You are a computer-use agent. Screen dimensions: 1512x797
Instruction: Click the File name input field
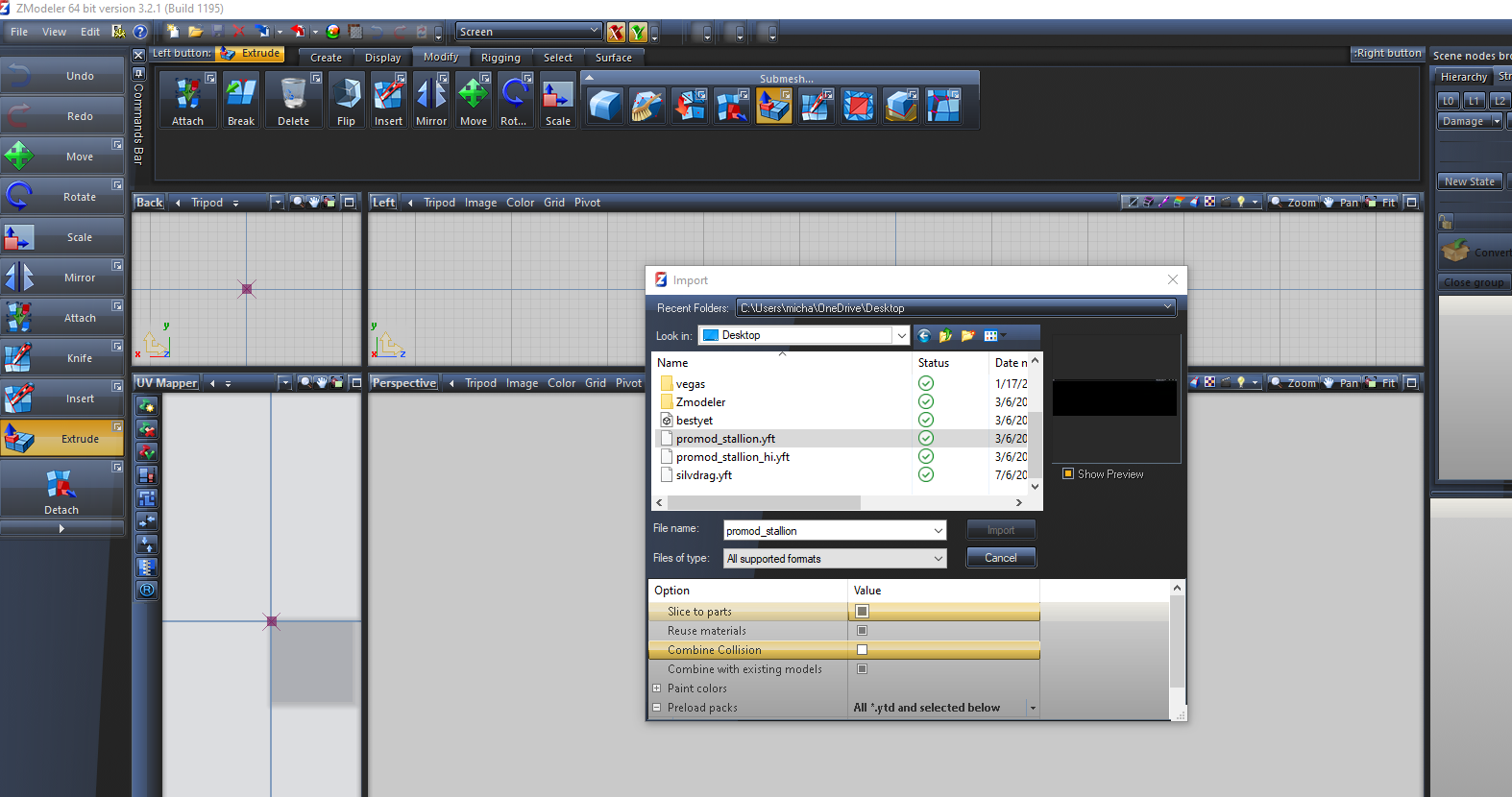click(x=827, y=530)
